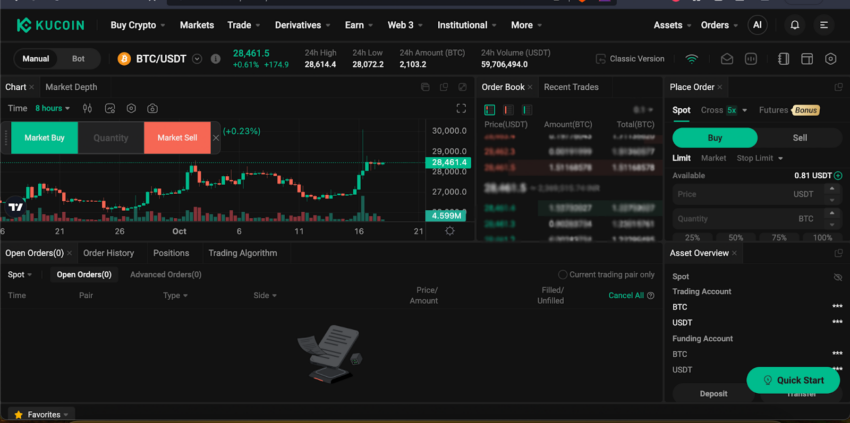Screen dimensions: 850x423
Task: Select Limit order type
Action: click(x=681, y=158)
